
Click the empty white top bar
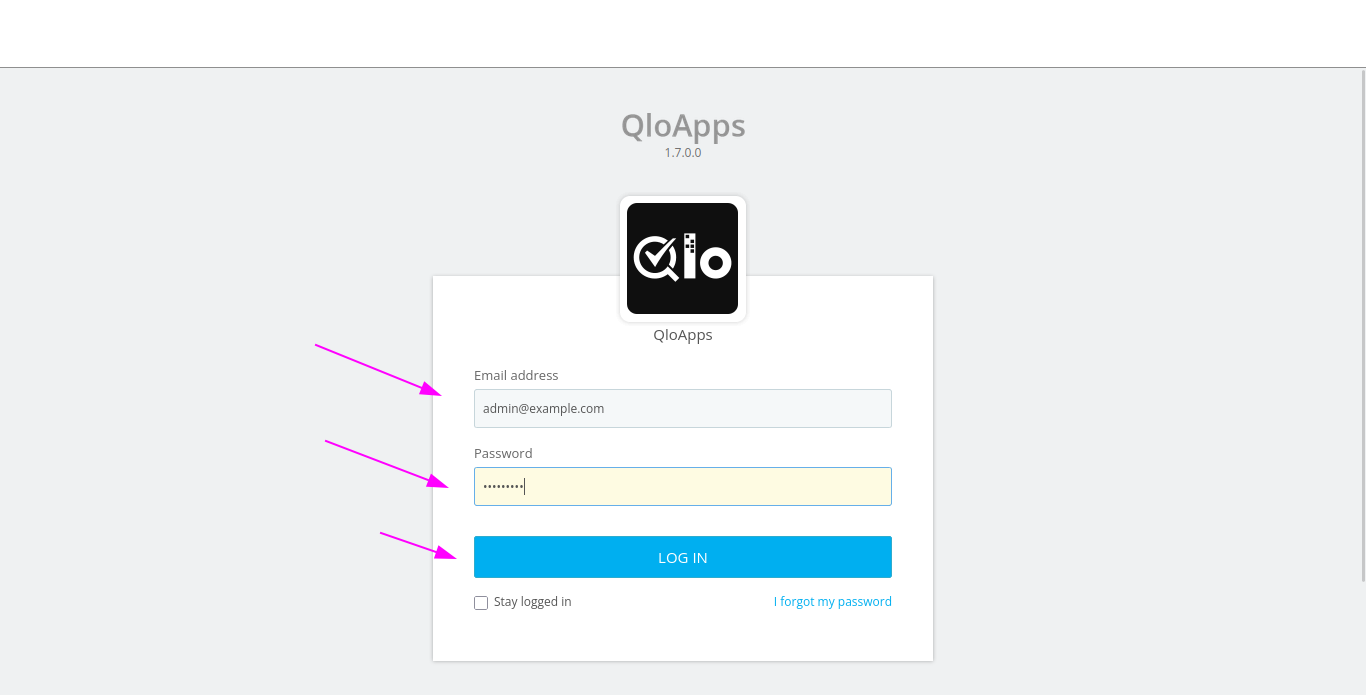point(683,33)
